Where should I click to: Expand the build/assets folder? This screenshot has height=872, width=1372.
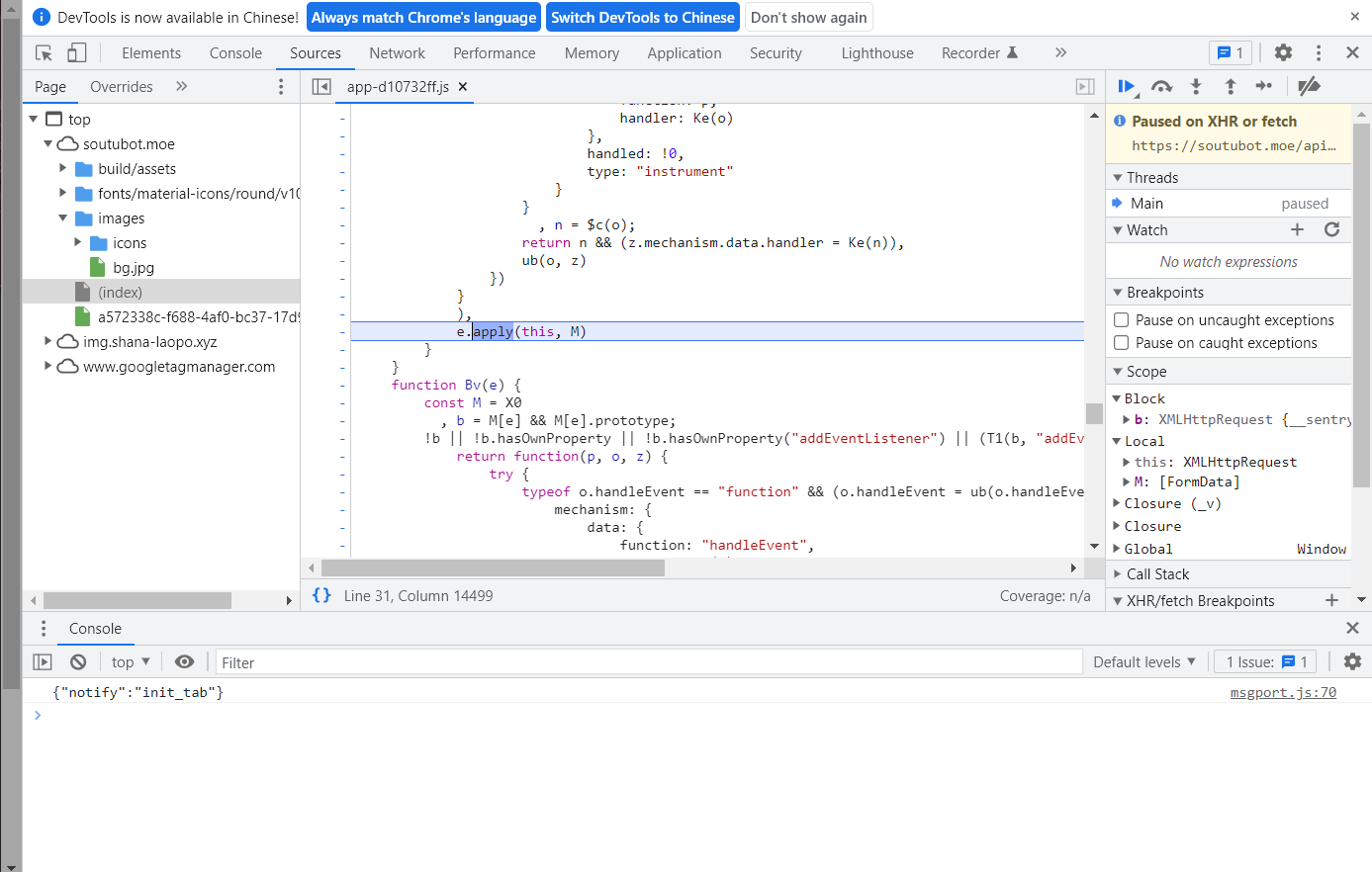[x=63, y=168]
